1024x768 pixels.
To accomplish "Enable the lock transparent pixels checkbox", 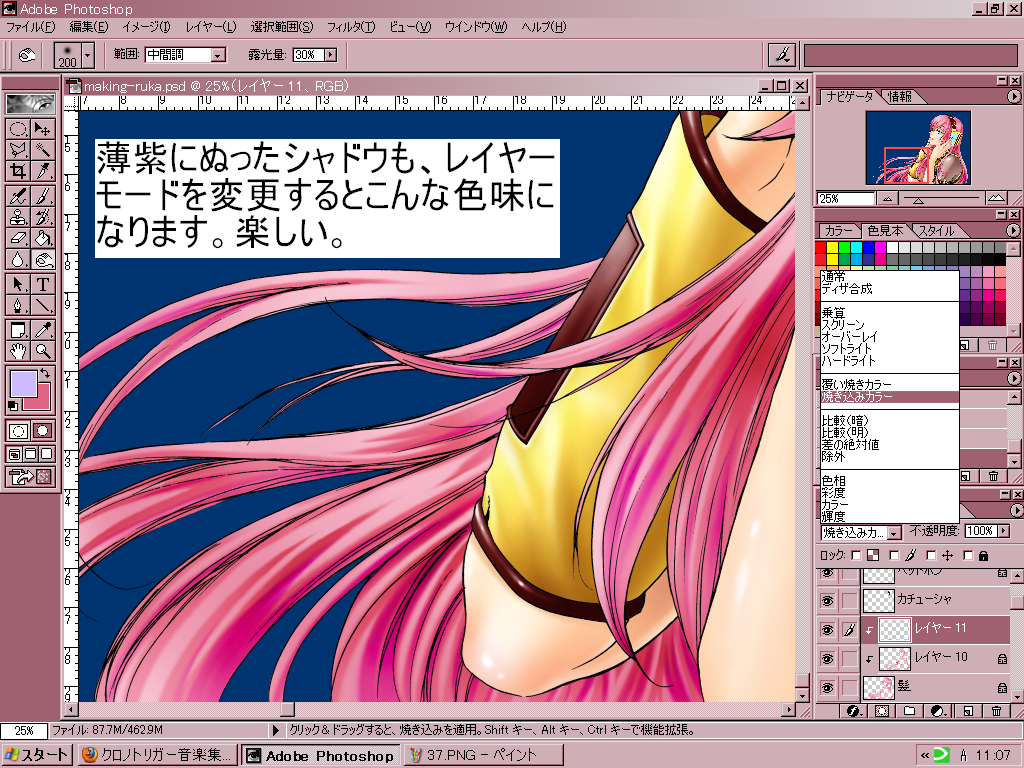I will (856, 555).
